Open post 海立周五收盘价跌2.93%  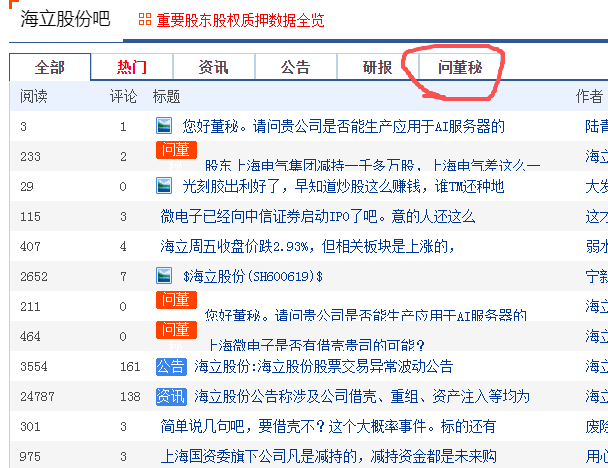307,246
